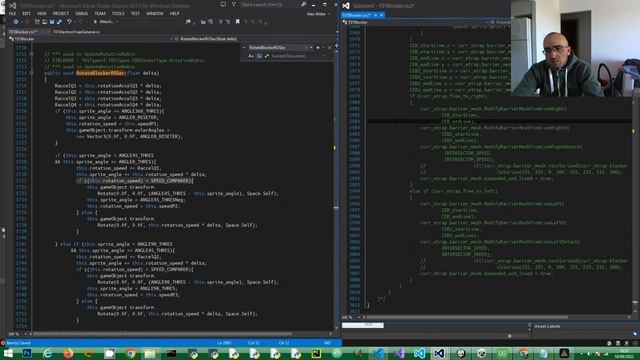Screen dimensions: 640x360
Task: Open the TEST menu
Action: click(x=135, y=13)
